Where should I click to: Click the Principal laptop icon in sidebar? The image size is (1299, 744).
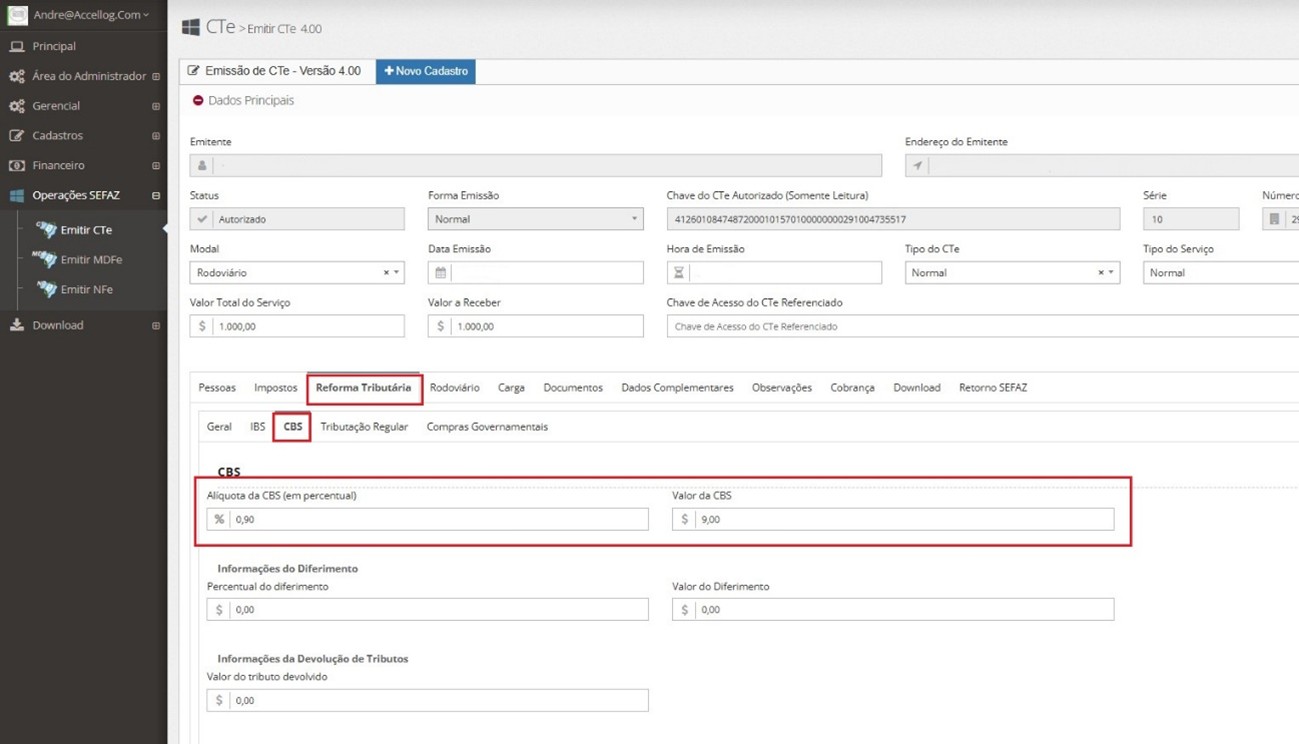[x=17, y=46]
